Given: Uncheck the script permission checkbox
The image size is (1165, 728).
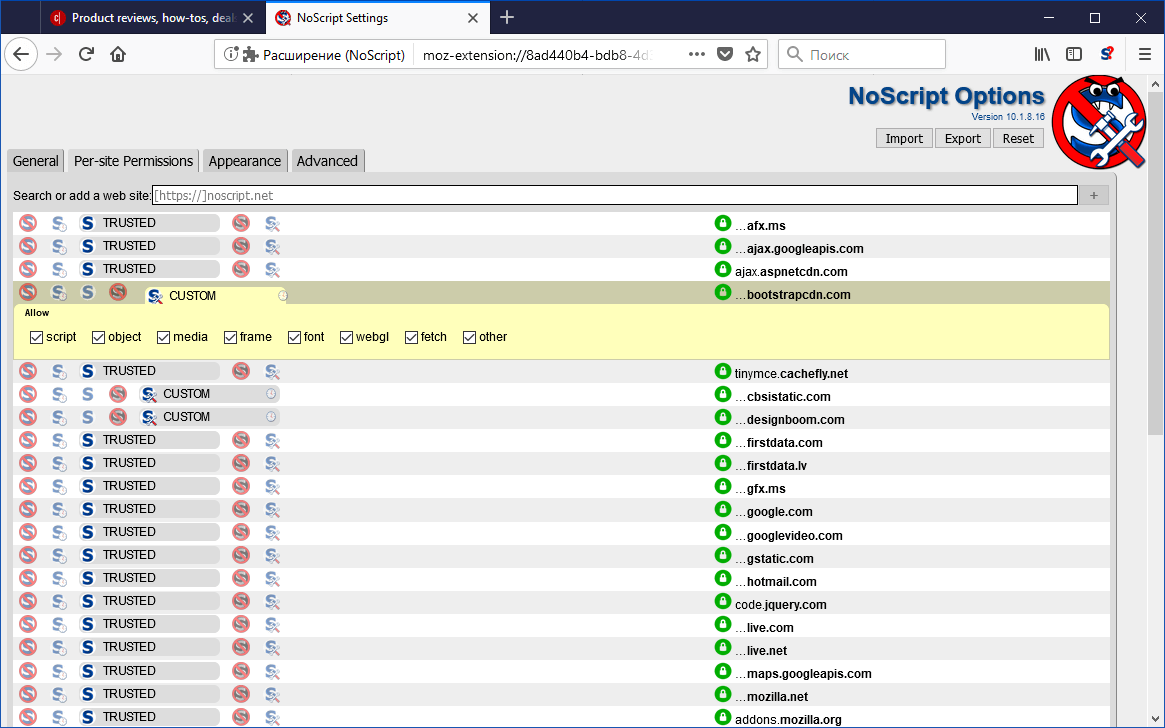Looking at the screenshot, I should click(x=36, y=337).
